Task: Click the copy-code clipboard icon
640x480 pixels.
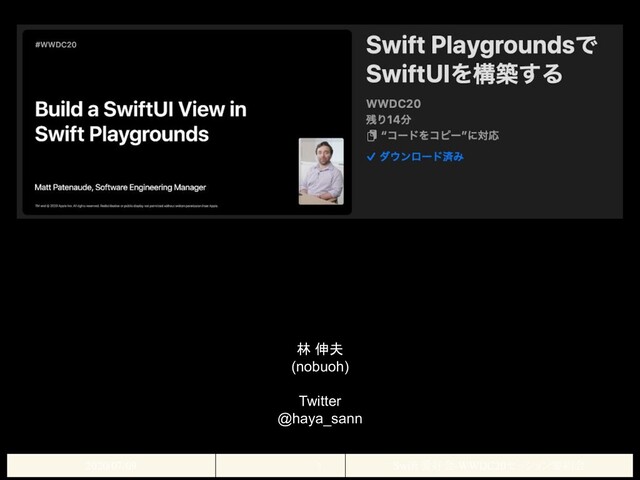Action: click(371, 136)
